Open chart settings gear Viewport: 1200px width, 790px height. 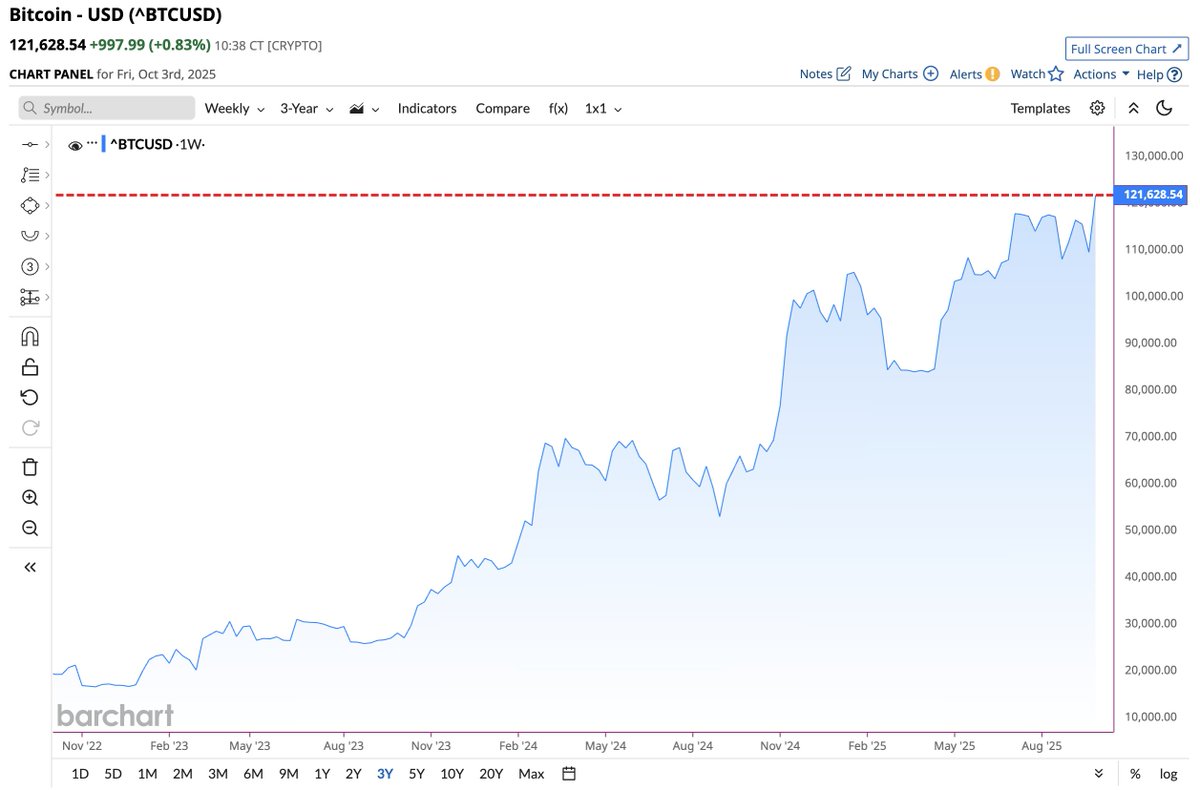point(1098,108)
